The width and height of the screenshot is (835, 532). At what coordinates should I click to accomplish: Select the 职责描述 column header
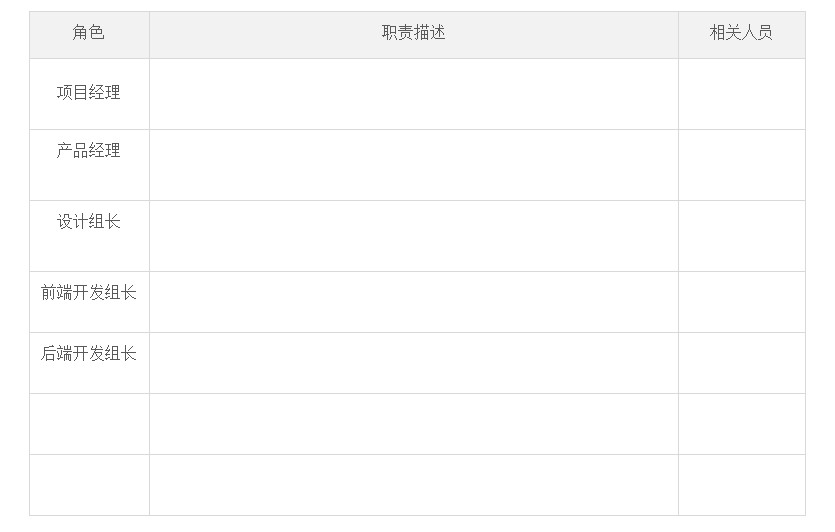[x=413, y=33]
